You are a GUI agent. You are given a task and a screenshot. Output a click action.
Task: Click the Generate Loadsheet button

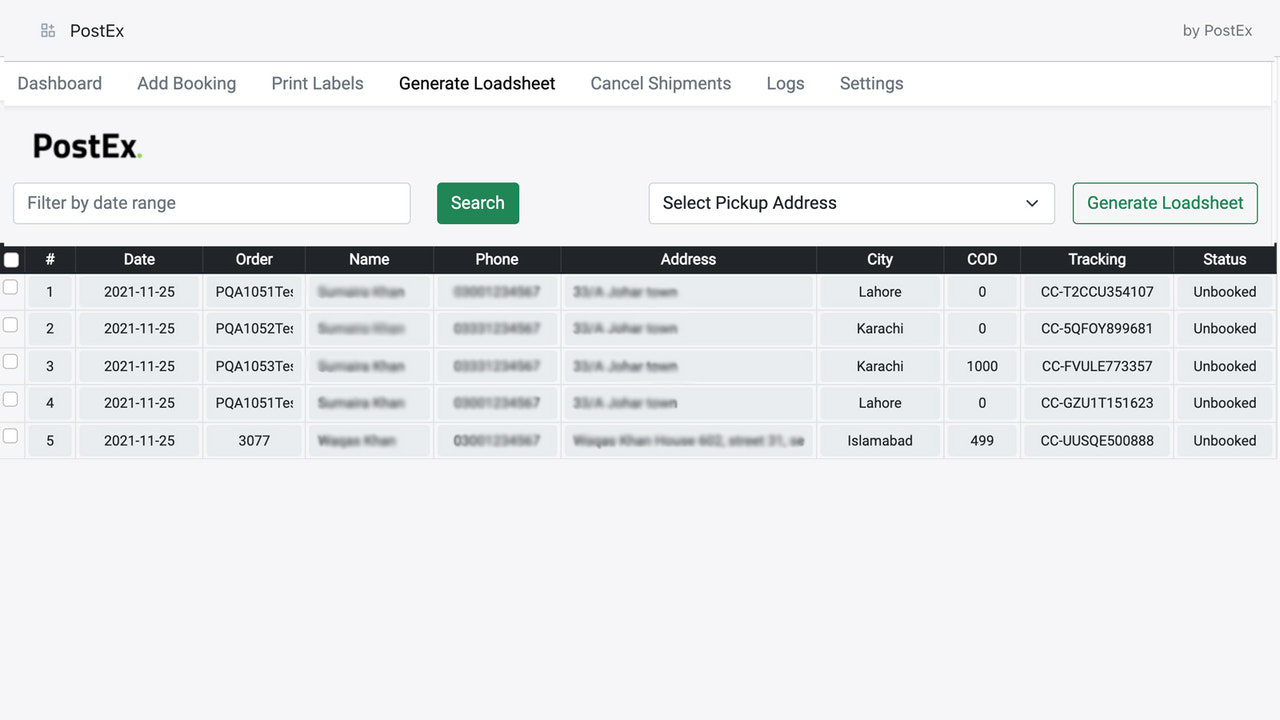pyautogui.click(x=1164, y=203)
